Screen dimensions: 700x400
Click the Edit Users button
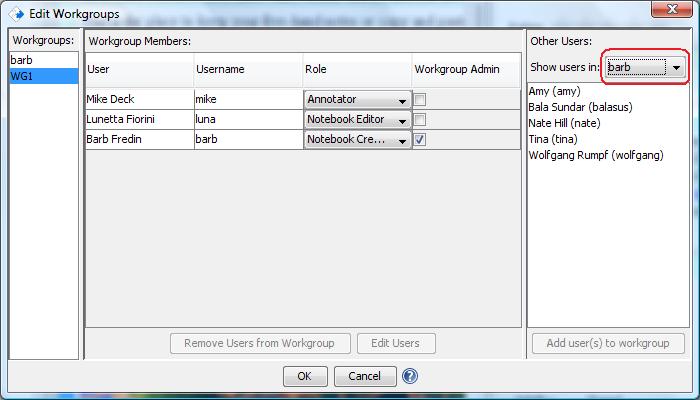(396, 343)
